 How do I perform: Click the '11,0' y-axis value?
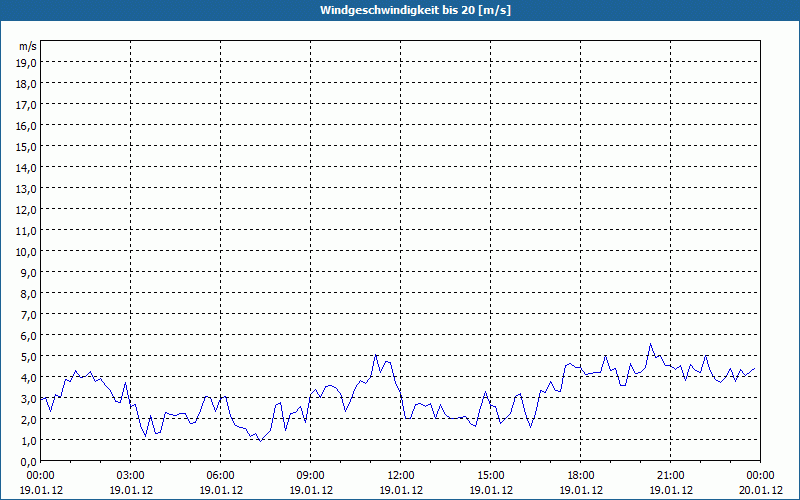[x=26, y=231]
